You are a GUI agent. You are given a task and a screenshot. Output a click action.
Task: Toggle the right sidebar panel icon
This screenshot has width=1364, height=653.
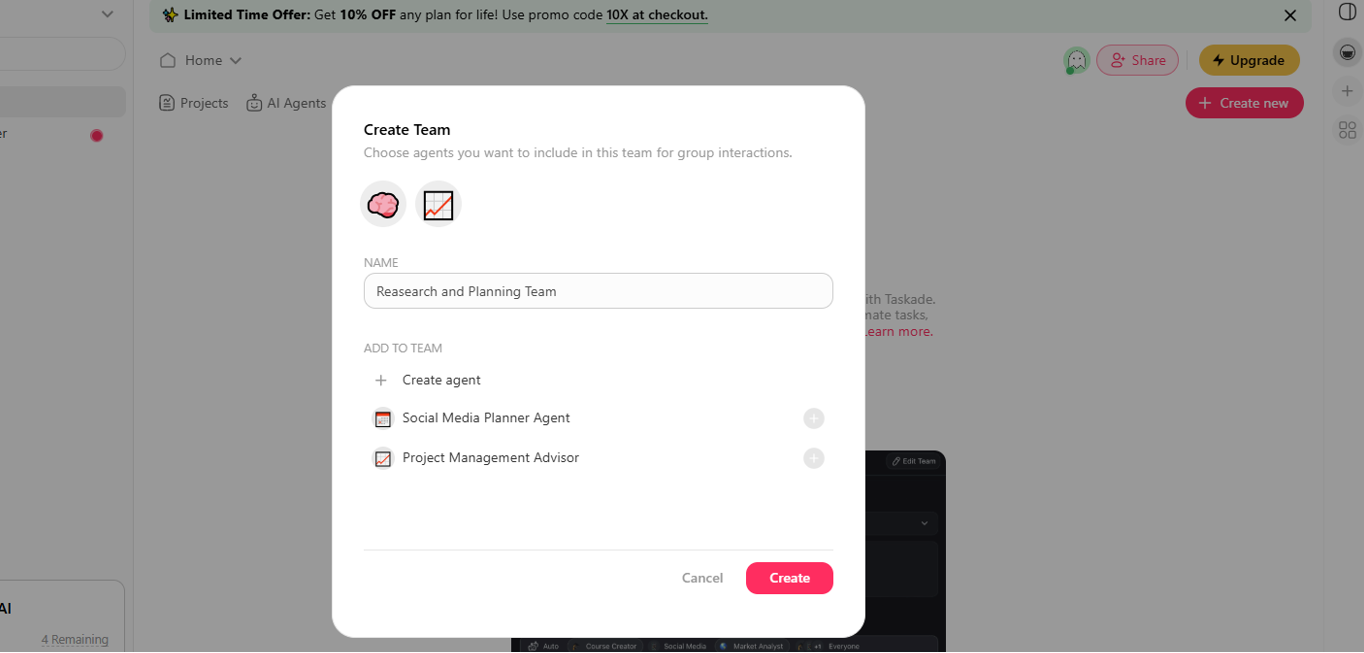click(1347, 11)
